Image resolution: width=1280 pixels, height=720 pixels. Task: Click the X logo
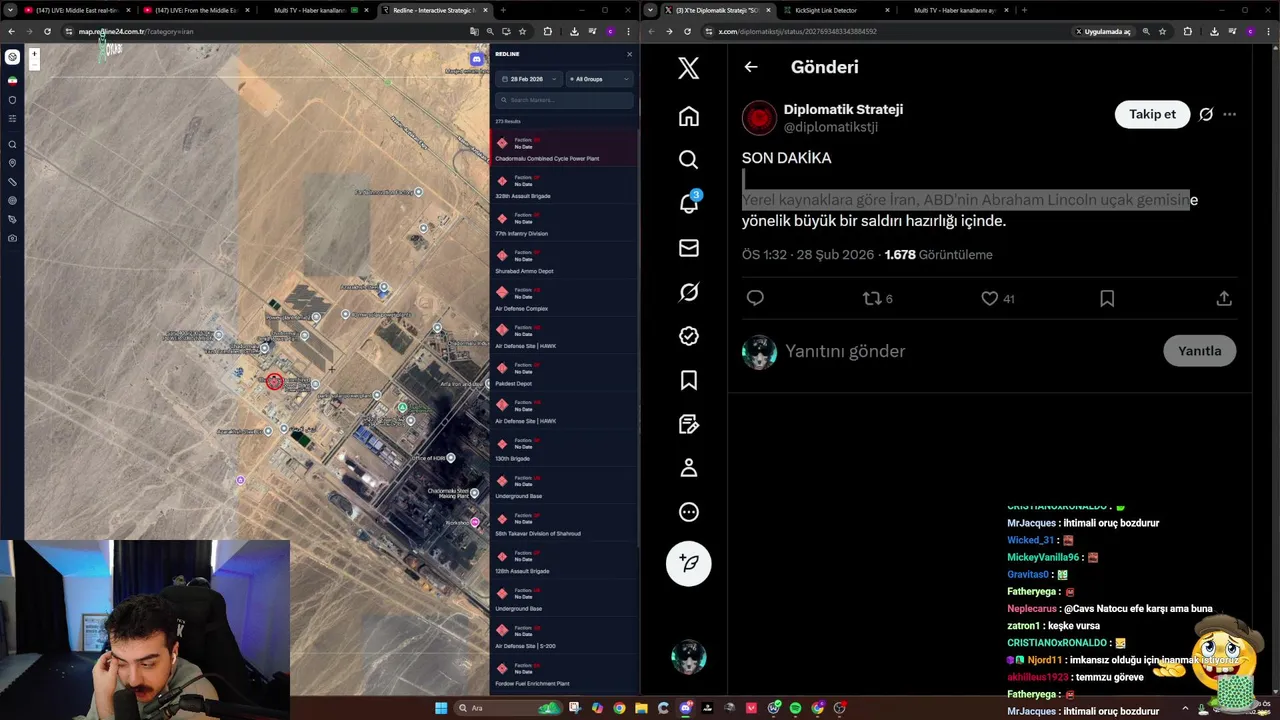[688, 68]
